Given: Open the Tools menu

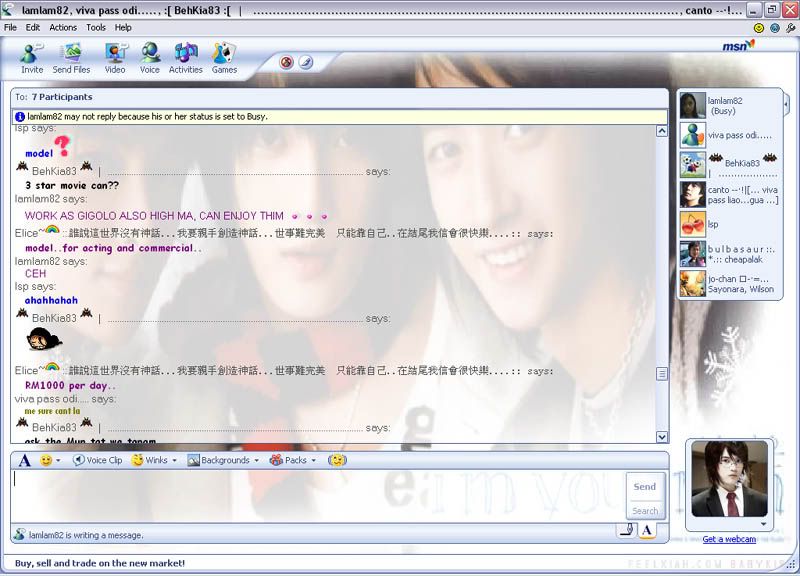Looking at the screenshot, I should (96, 28).
